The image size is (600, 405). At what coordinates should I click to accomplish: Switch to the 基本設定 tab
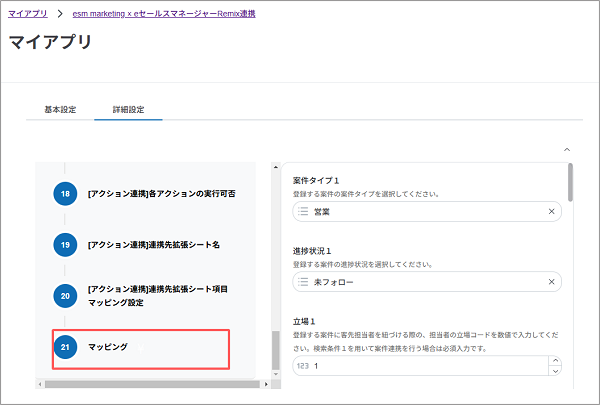pyautogui.click(x=60, y=109)
